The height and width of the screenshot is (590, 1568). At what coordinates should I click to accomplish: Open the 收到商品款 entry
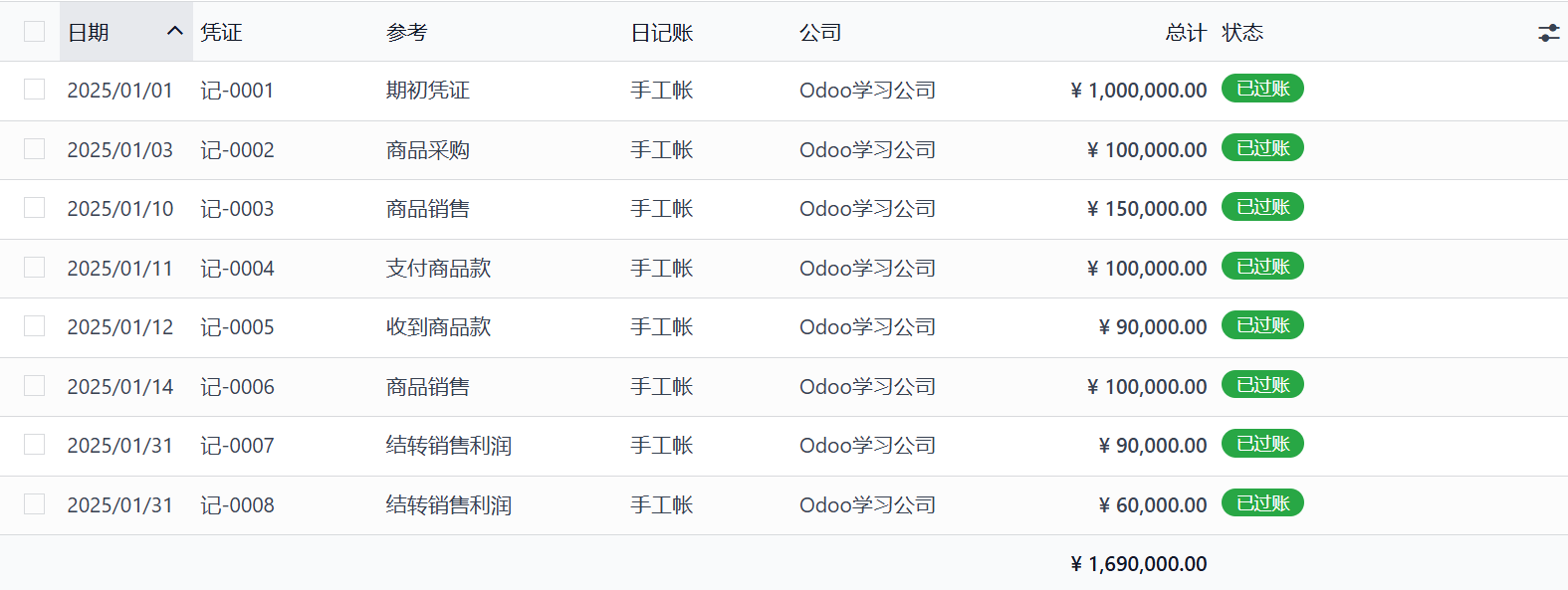tap(438, 327)
